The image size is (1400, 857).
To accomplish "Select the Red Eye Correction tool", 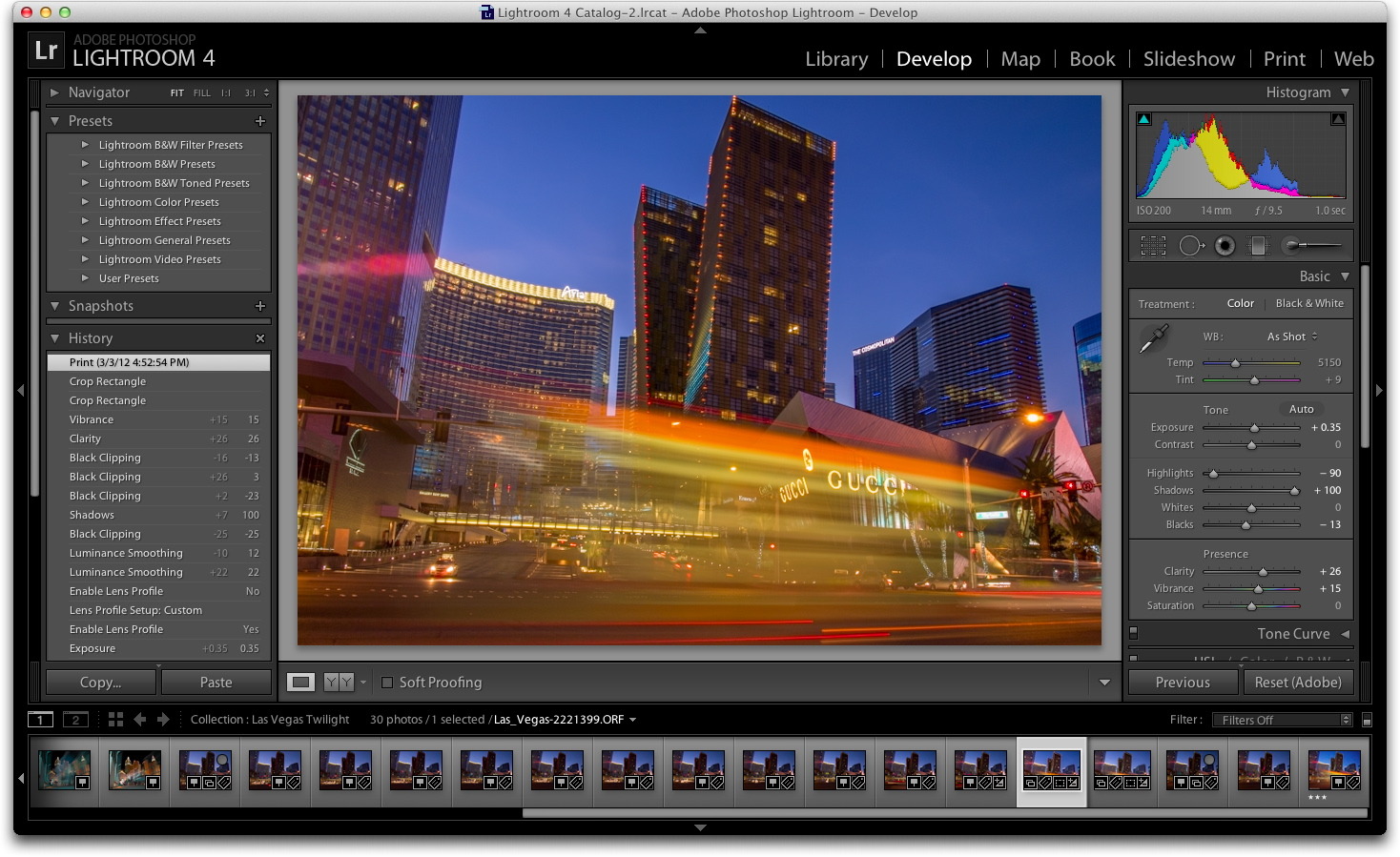I will point(1225,245).
